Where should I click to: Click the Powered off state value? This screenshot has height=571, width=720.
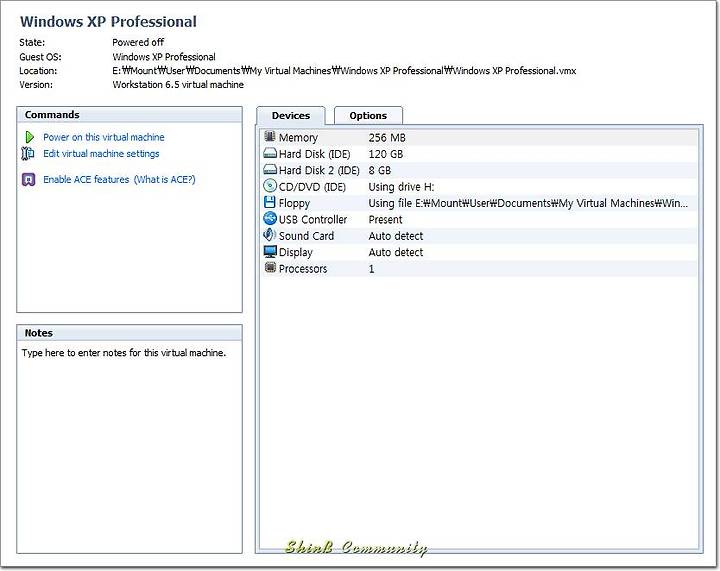coord(138,42)
